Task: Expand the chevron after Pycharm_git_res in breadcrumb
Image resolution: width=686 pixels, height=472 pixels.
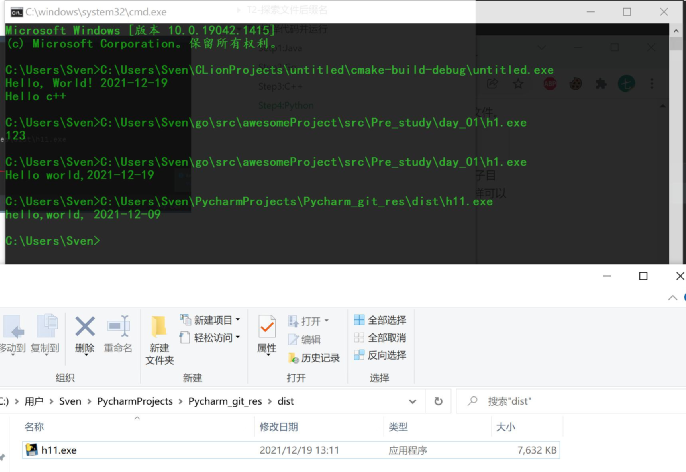Action: coord(270,401)
